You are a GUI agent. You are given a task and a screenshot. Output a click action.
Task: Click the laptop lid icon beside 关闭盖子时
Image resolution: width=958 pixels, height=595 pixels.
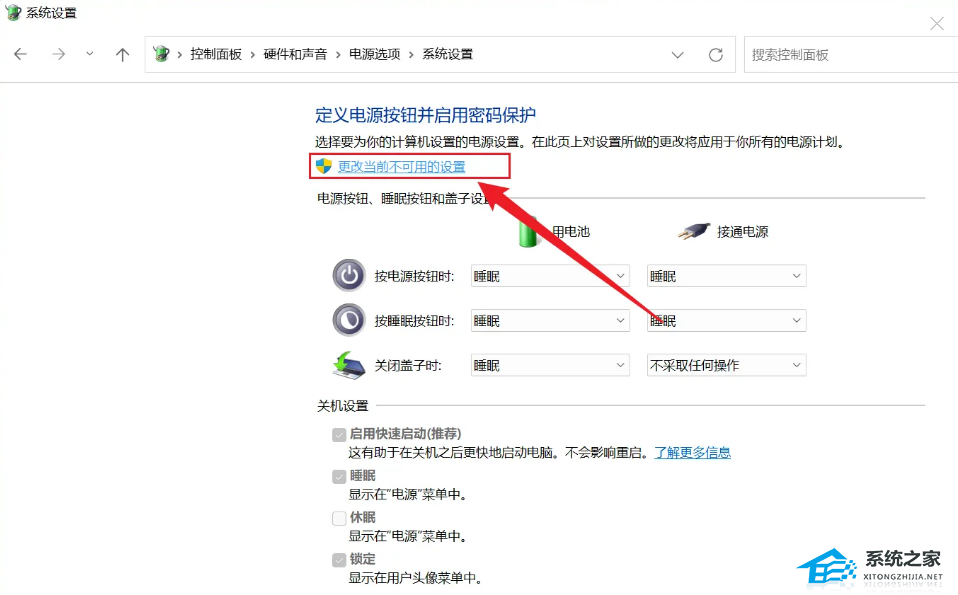[x=348, y=364]
